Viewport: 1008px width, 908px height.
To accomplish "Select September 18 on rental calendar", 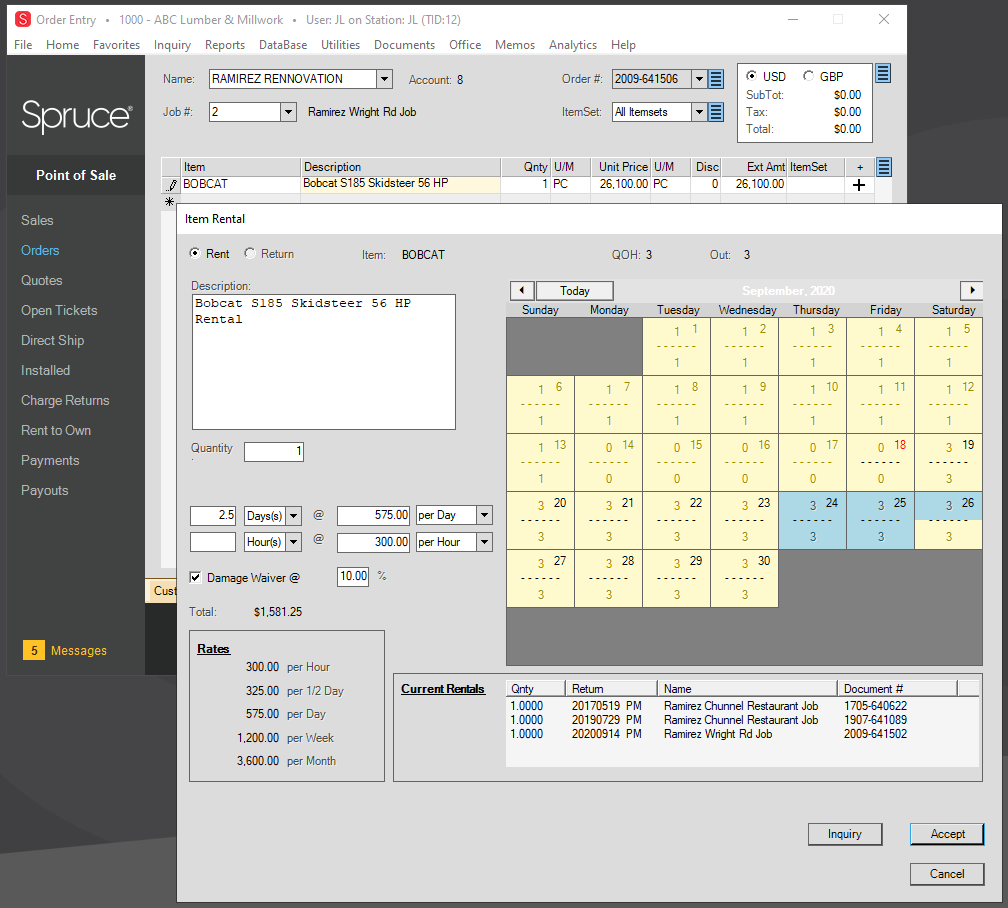I will click(x=881, y=462).
